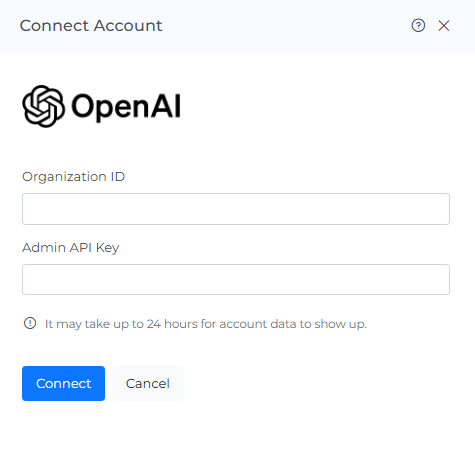
Task: Click "show up" at the notice's end
Action: [340, 324]
